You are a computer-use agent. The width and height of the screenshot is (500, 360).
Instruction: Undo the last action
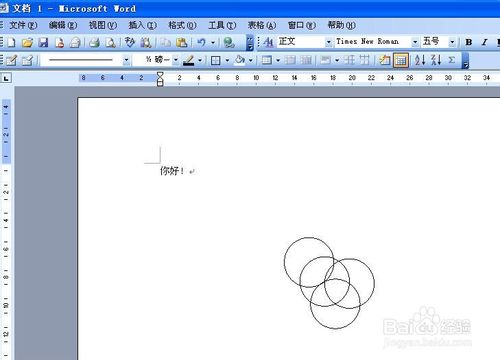click(201, 42)
